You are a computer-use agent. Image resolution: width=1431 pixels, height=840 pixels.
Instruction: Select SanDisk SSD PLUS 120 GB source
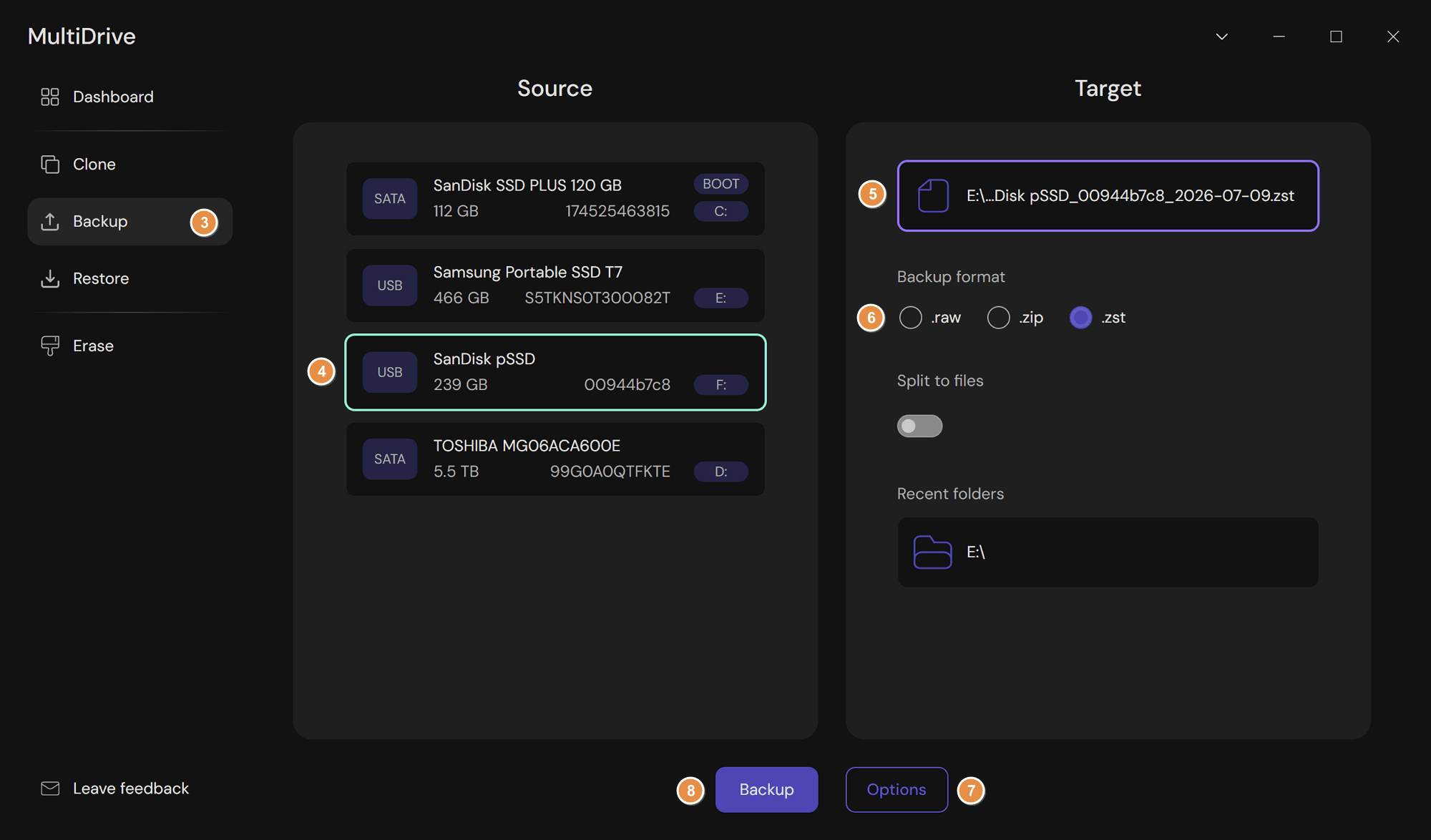[x=555, y=198]
